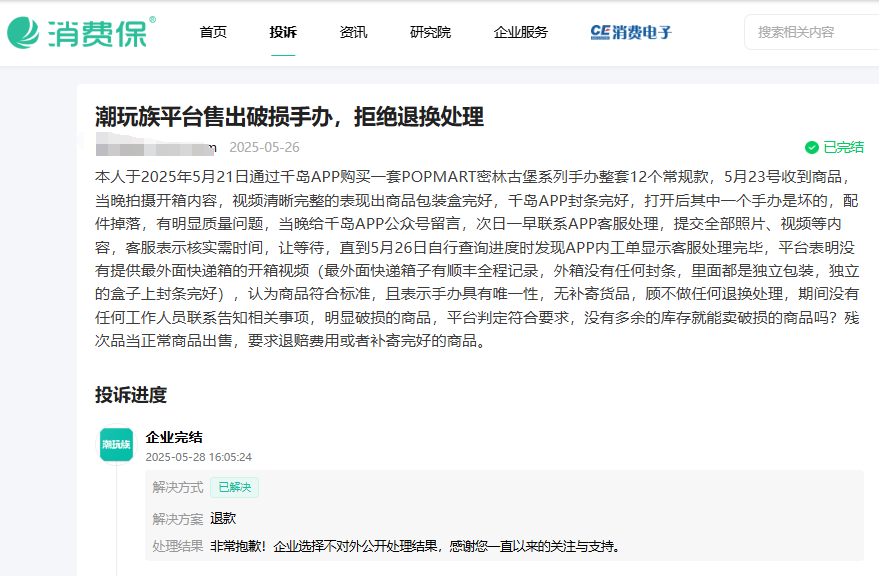Click the 企业完结 progress heading
The height and width of the screenshot is (576, 879).
[x=174, y=437]
